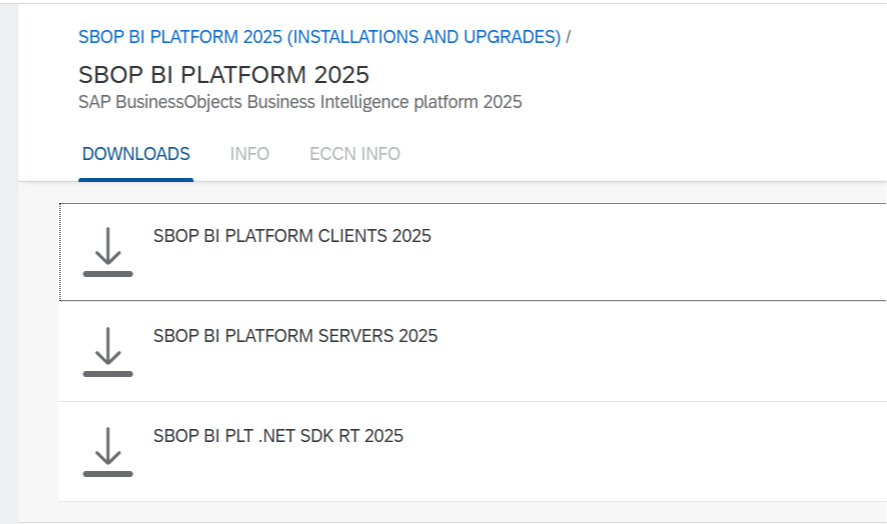Click the slash separator after the breadcrumb

click(x=568, y=37)
